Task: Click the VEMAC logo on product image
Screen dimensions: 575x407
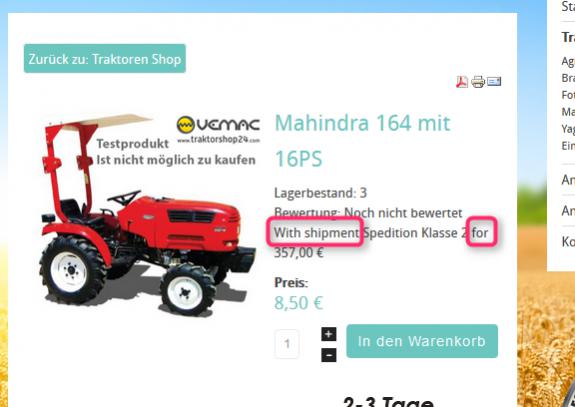Action: pyautogui.click(x=218, y=129)
